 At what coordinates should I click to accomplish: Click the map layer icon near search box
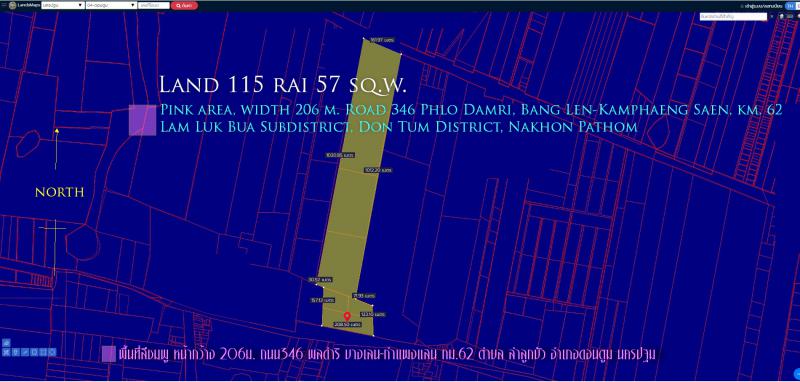click(782, 16)
